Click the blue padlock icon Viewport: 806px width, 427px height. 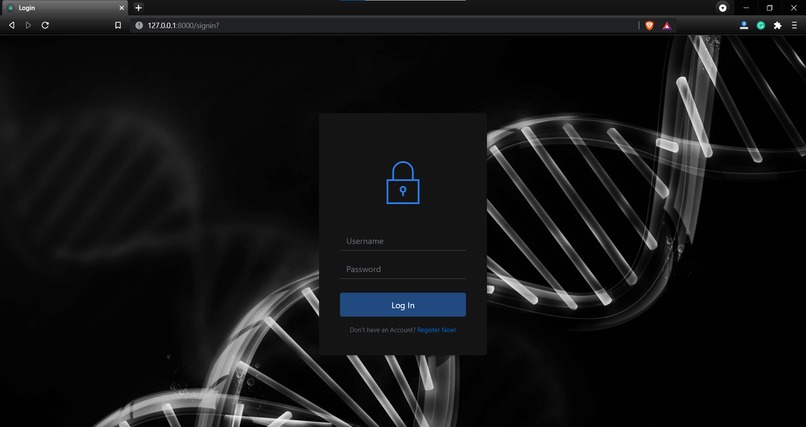pyautogui.click(x=403, y=183)
